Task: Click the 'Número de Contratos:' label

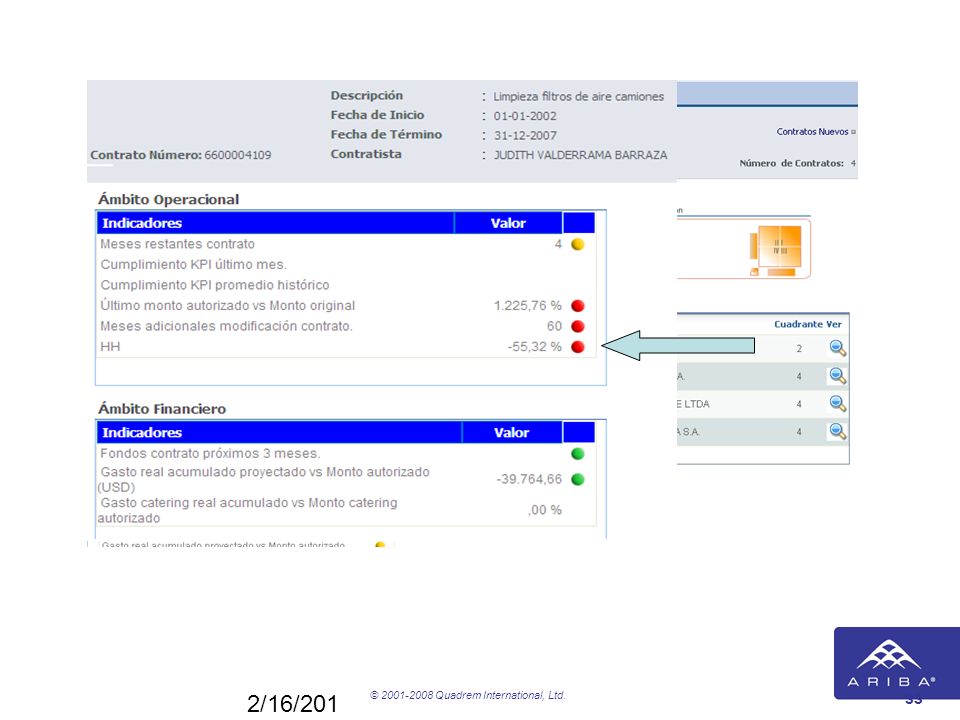Action: pos(792,163)
